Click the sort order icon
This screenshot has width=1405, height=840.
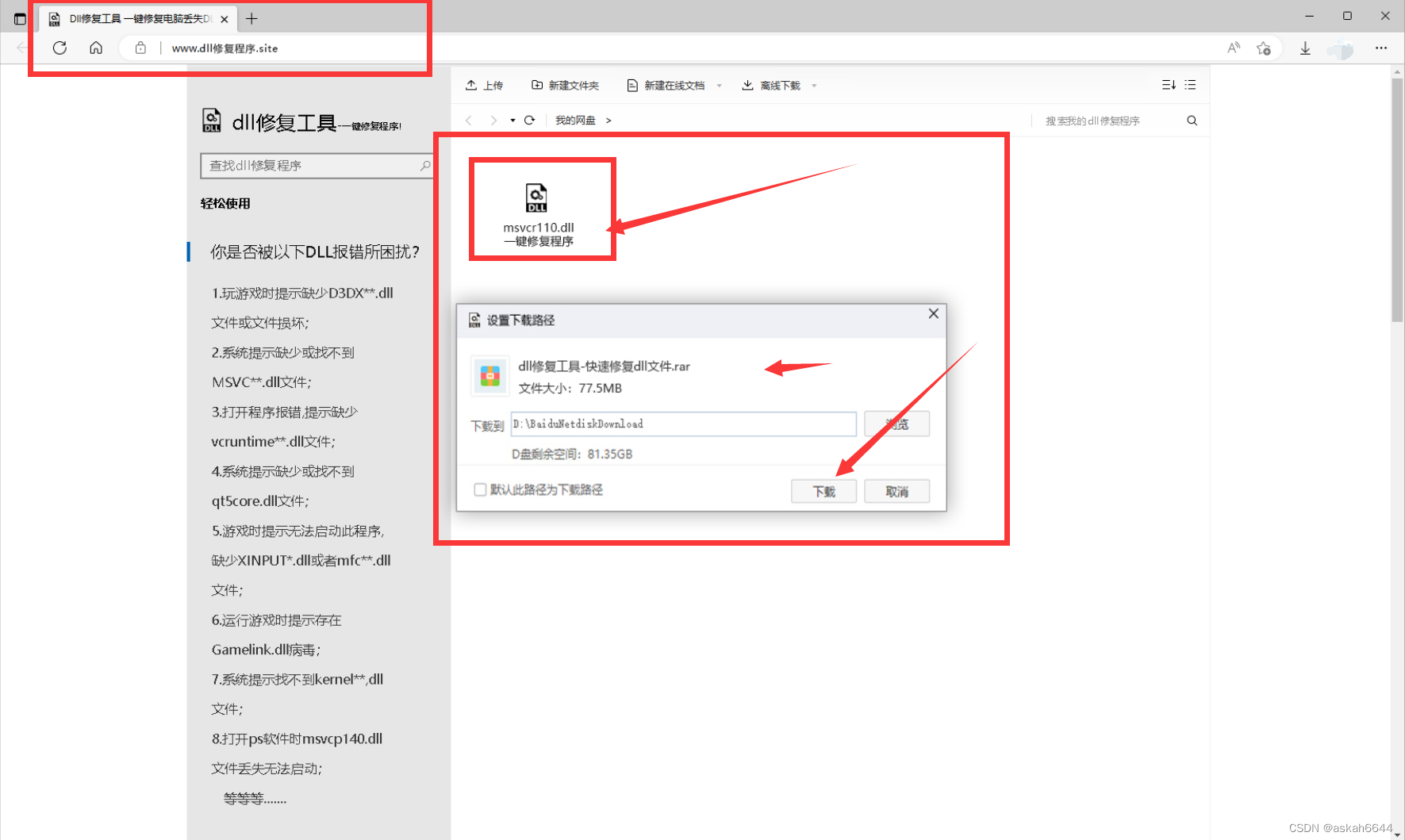tap(1169, 85)
